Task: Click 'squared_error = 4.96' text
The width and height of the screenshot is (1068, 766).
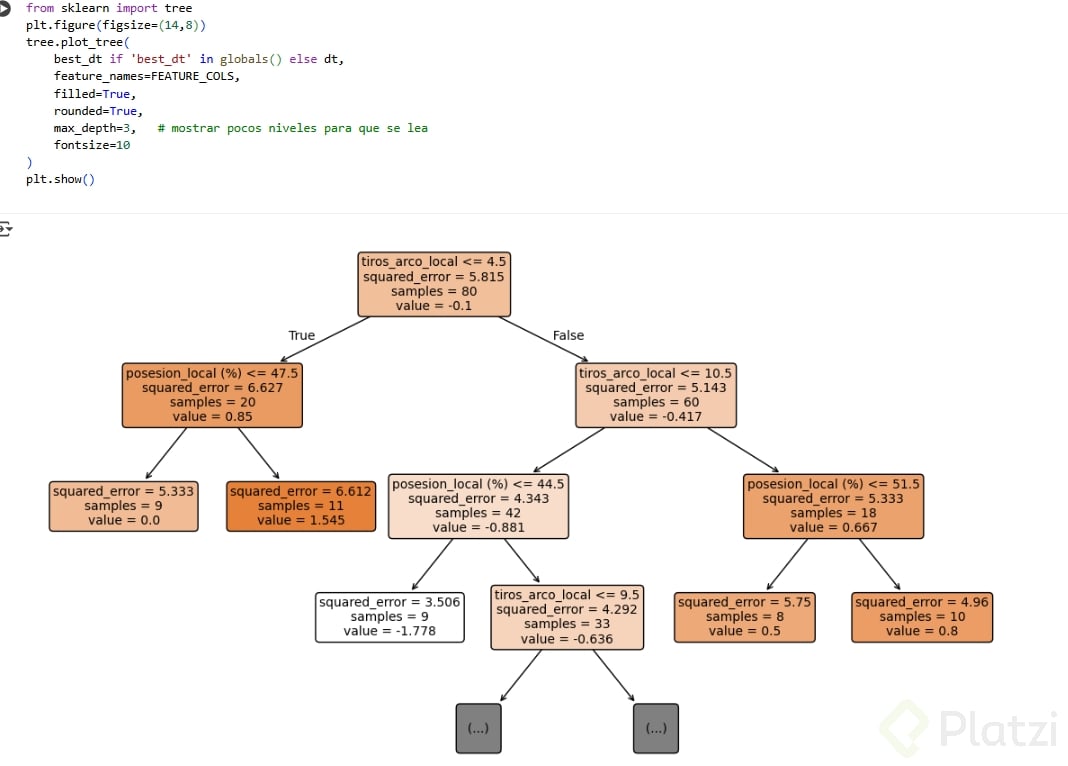Action: (922, 602)
